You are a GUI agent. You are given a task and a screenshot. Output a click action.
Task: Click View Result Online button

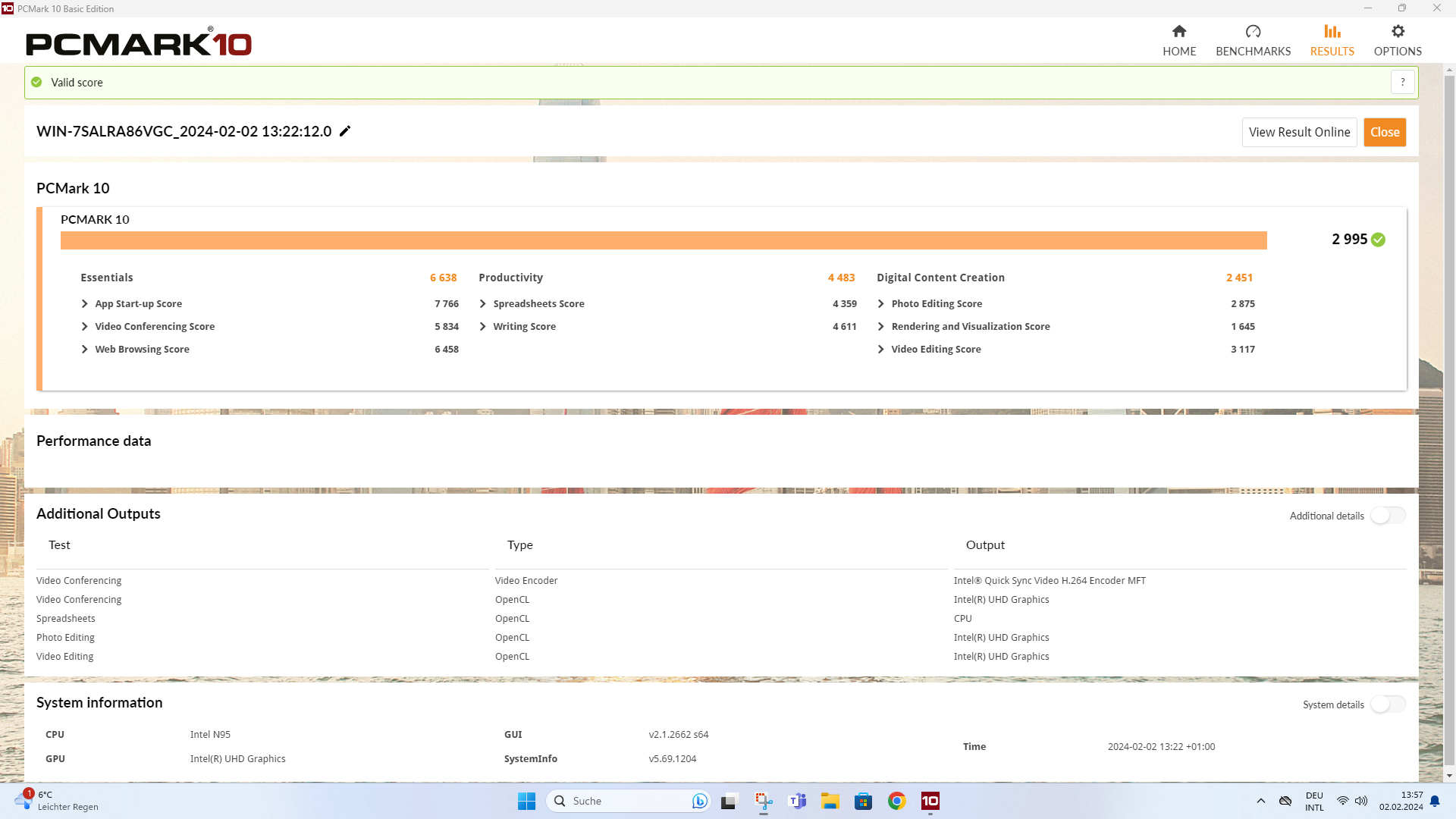[1299, 132]
